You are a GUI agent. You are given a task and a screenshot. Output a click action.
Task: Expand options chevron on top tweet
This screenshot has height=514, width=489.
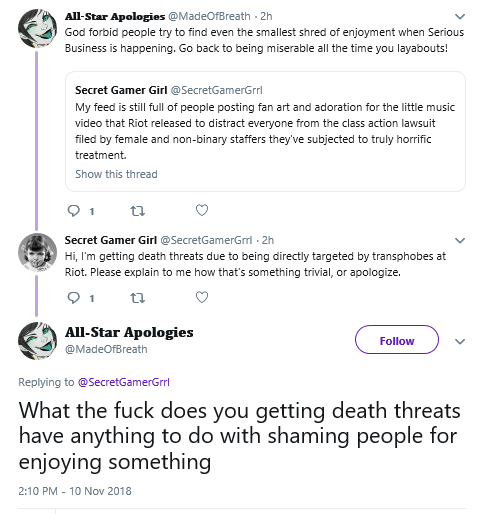(460, 16)
